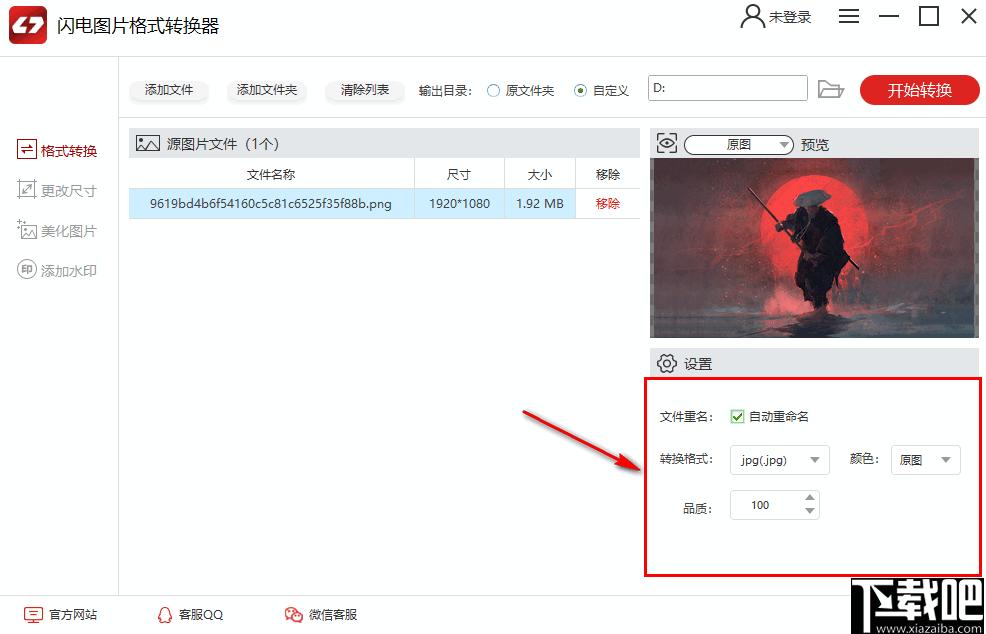Click the 添加文件 button
The width and height of the screenshot is (986, 634).
click(169, 90)
